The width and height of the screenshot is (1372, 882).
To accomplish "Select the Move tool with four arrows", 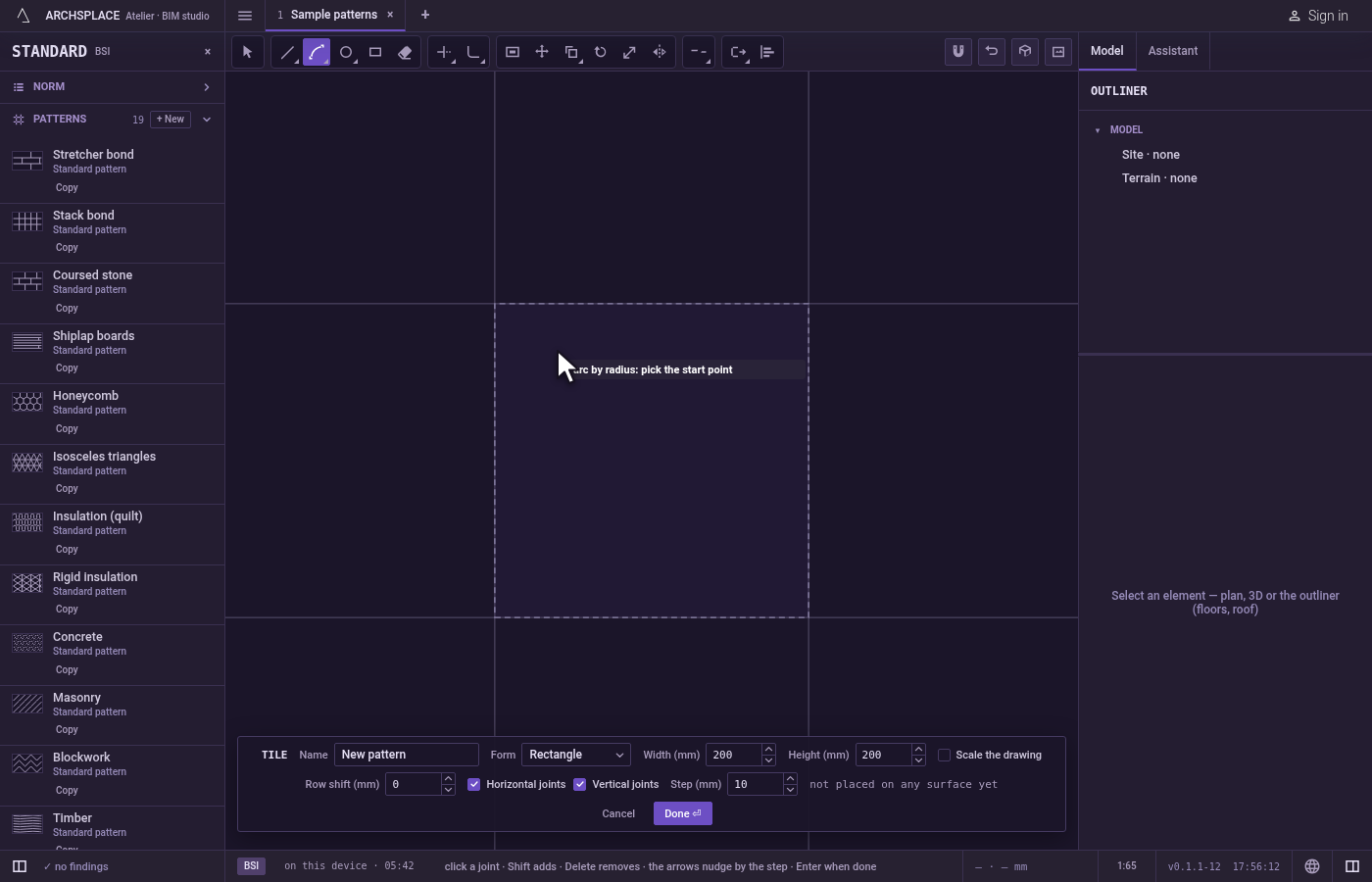I will click(x=542, y=52).
